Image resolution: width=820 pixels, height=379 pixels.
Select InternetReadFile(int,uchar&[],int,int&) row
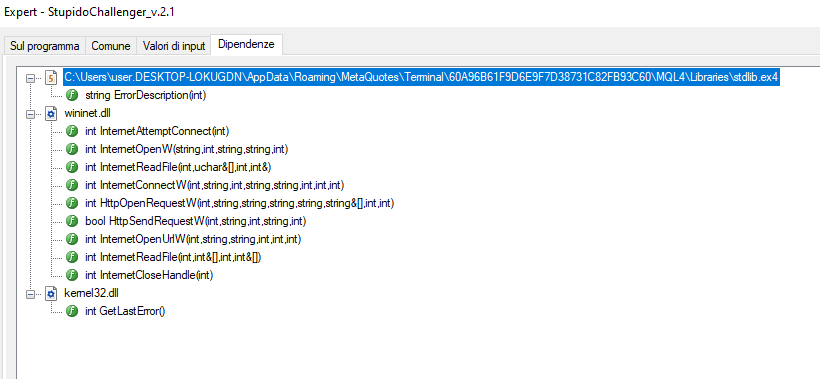click(x=179, y=167)
